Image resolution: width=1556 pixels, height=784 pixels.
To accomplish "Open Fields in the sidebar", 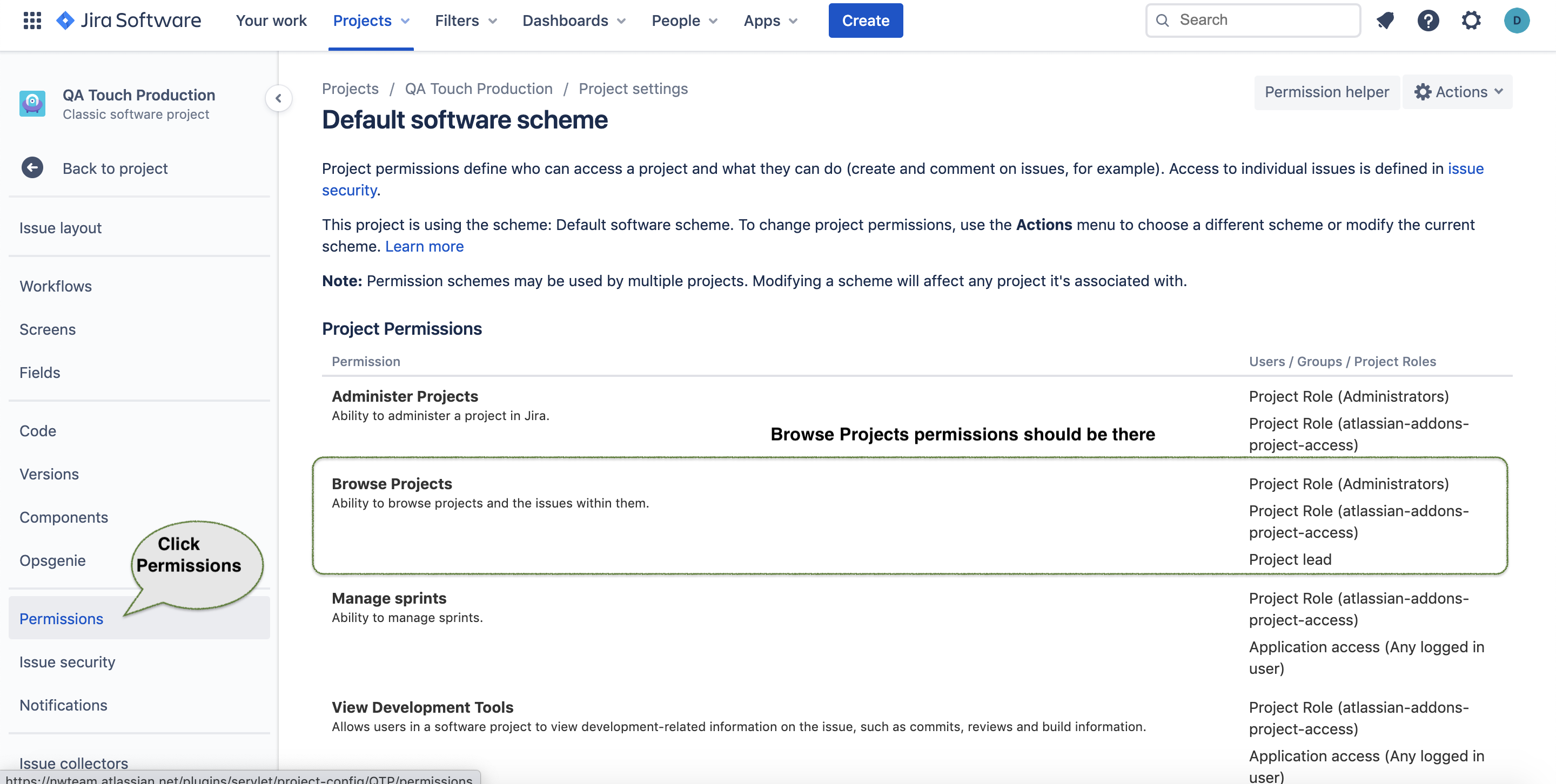I will pyautogui.click(x=40, y=373).
